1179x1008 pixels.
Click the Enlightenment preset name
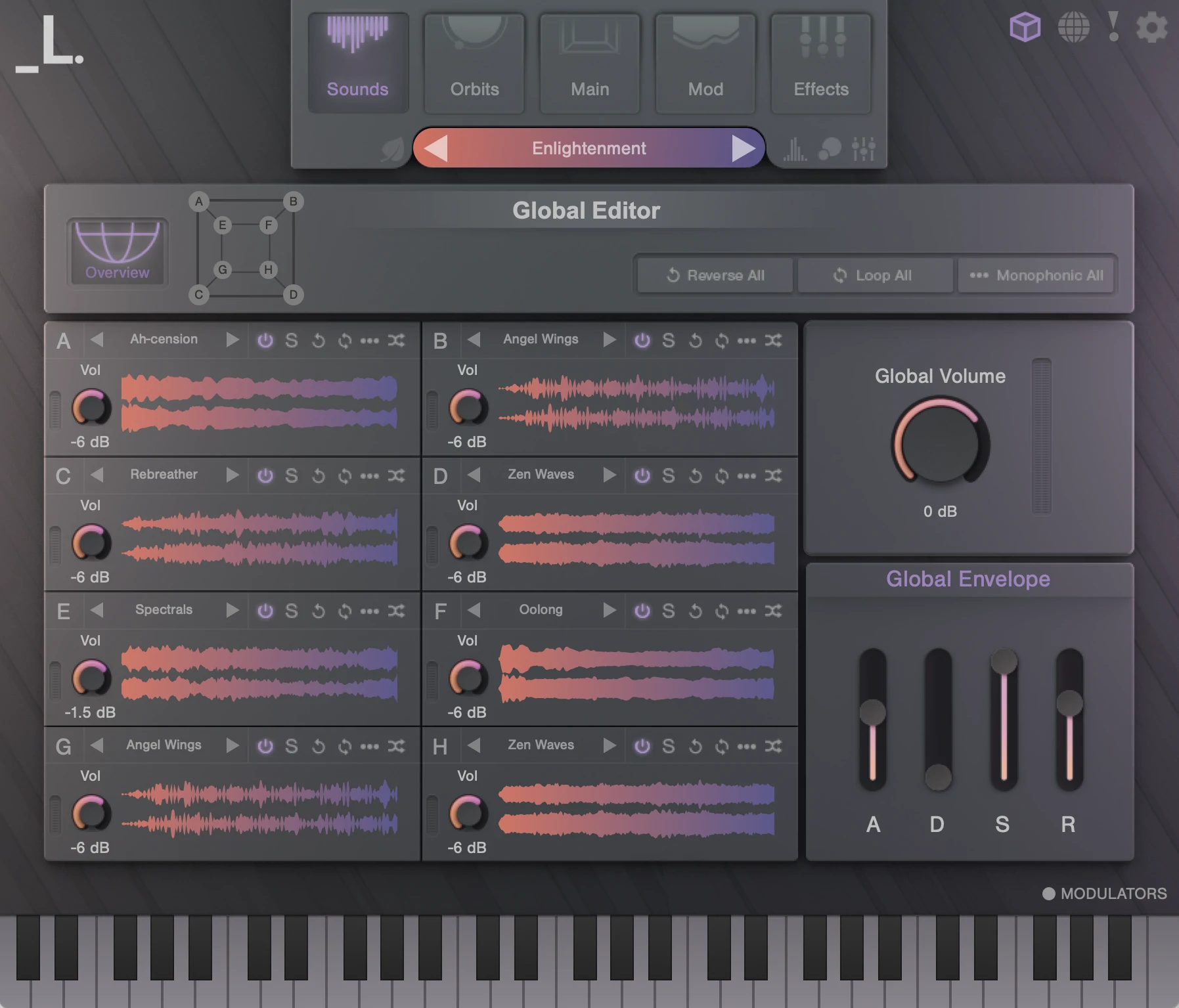click(x=589, y=148)
